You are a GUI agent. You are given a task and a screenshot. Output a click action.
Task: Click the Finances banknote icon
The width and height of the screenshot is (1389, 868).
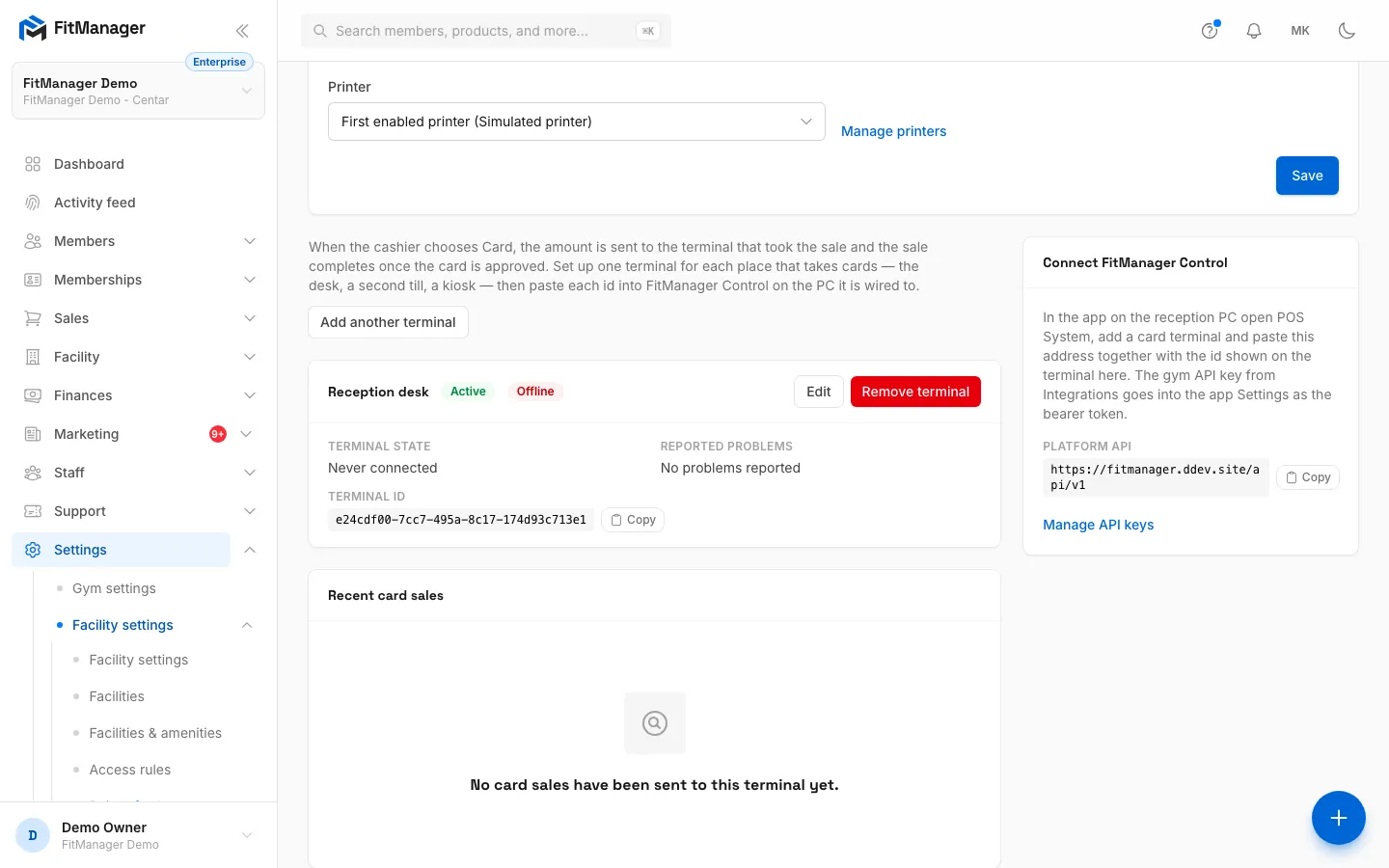coord(33,395)
